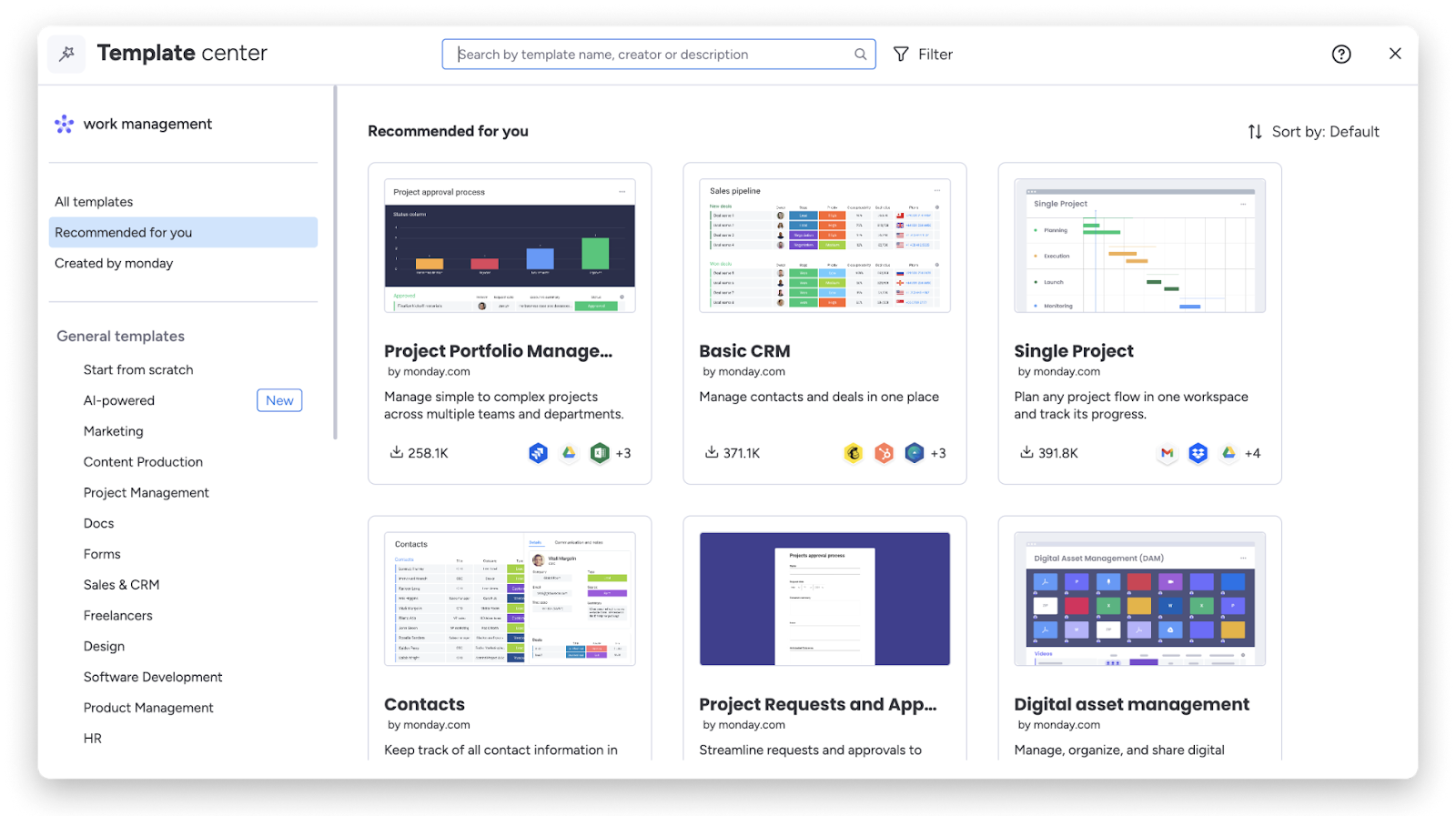
Task: Open Sort by: Default dropdown
Action: (1314, 132)
